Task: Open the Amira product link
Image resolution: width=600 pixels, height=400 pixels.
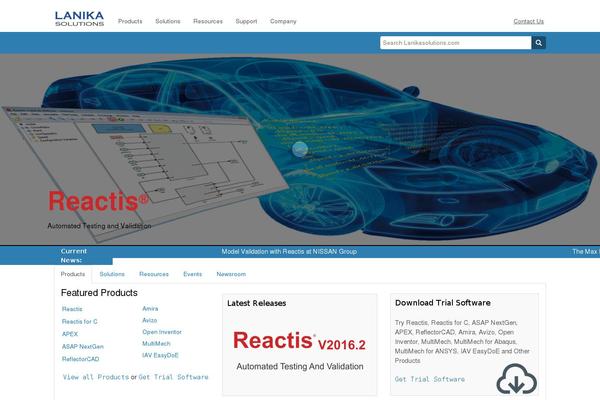Action: tap(150, 309)
